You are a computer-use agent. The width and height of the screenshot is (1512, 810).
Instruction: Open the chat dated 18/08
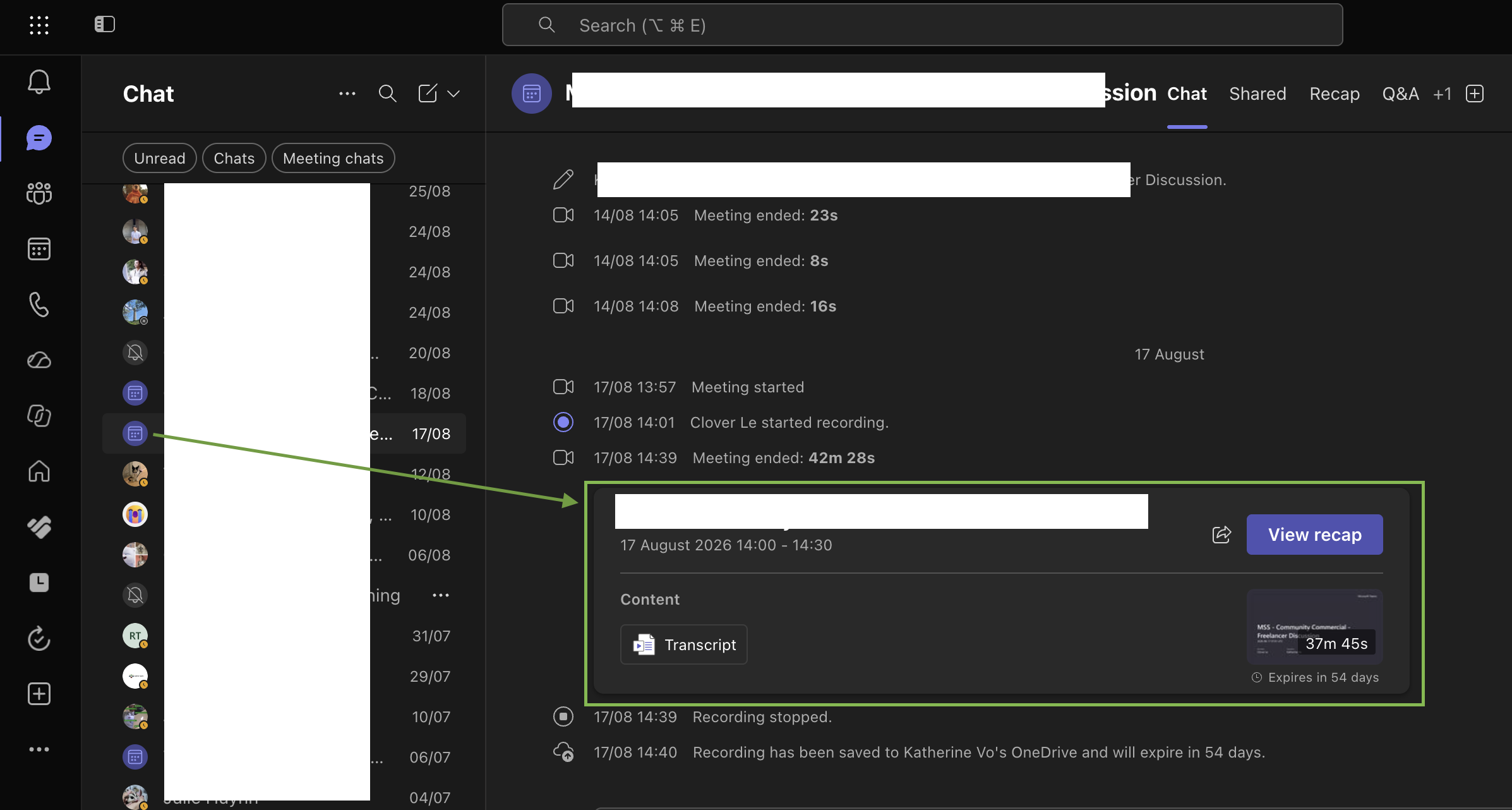click(x=284, y=393)
